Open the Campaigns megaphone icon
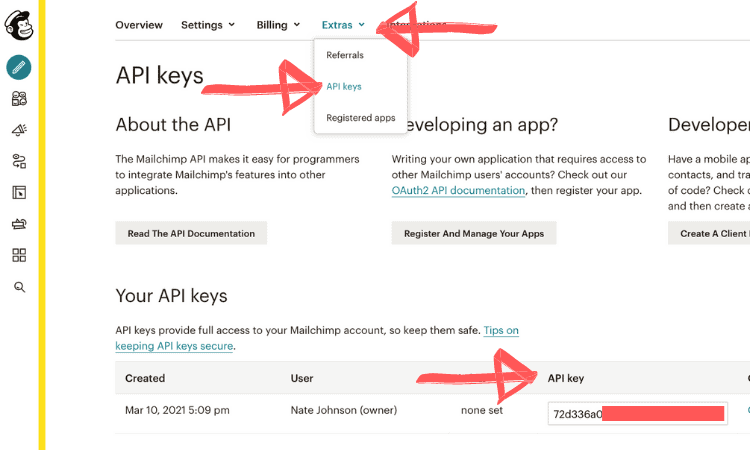This screenshot has height=450, width=750. (19, 130)
